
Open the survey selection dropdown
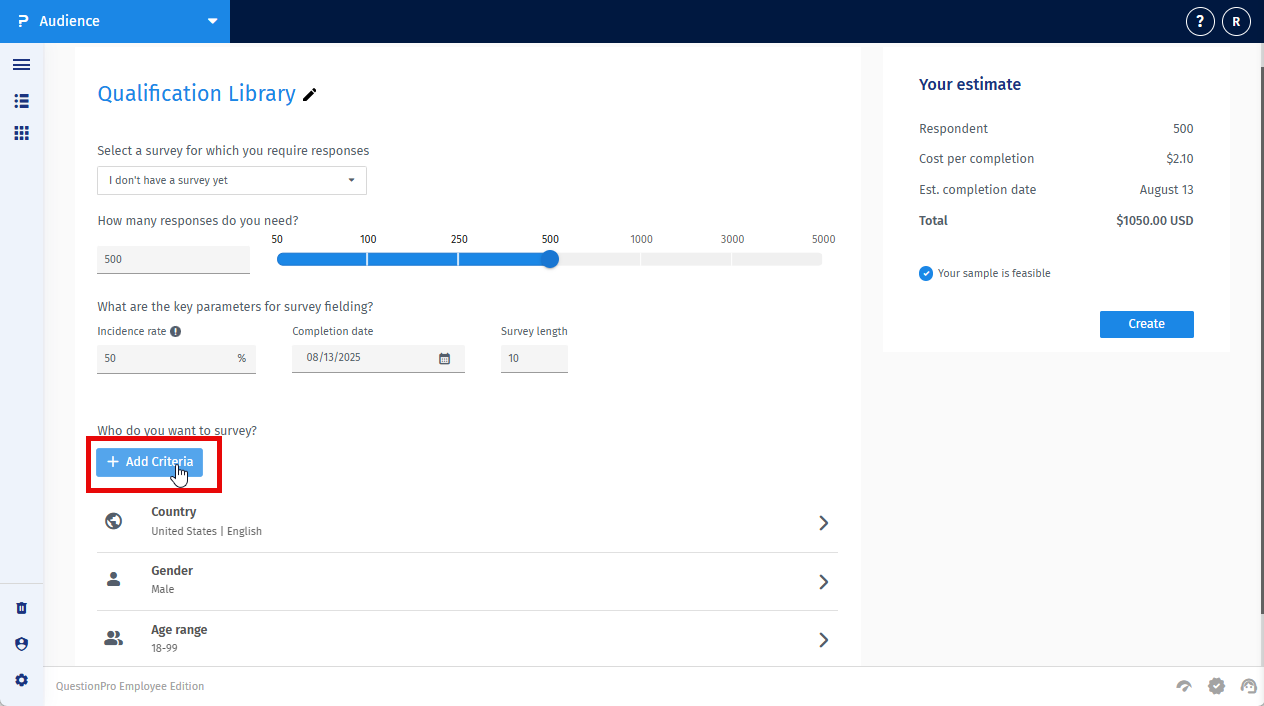pyautogui.click(x=231, y=181)
